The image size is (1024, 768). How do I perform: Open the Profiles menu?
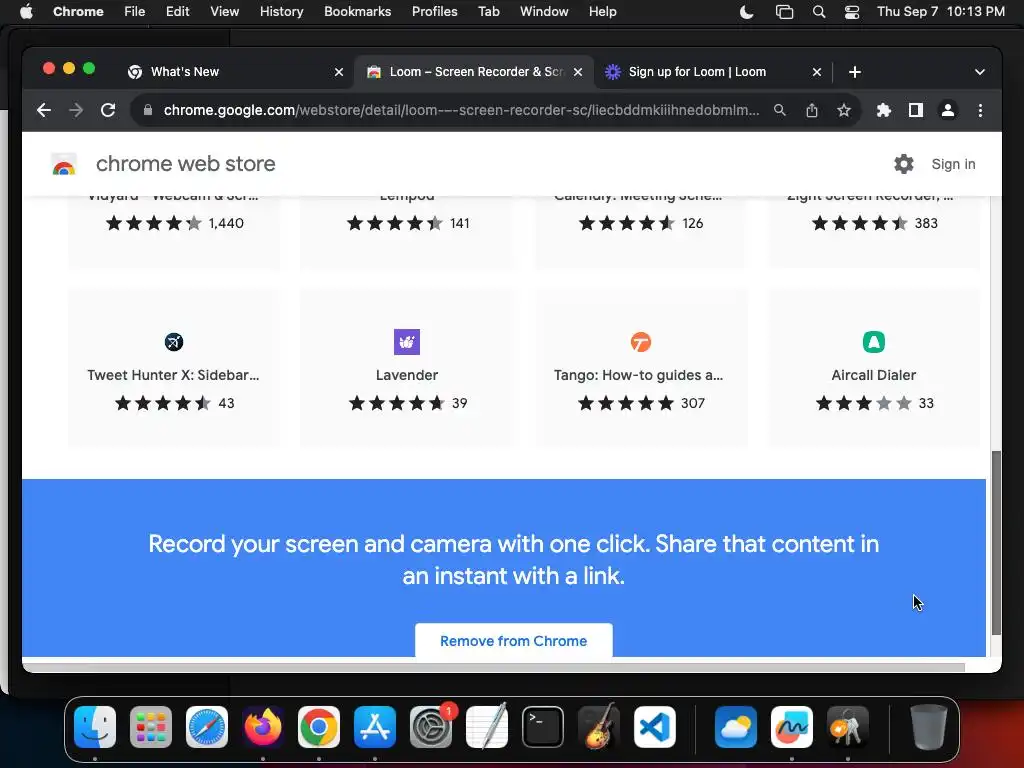(434, 12)
